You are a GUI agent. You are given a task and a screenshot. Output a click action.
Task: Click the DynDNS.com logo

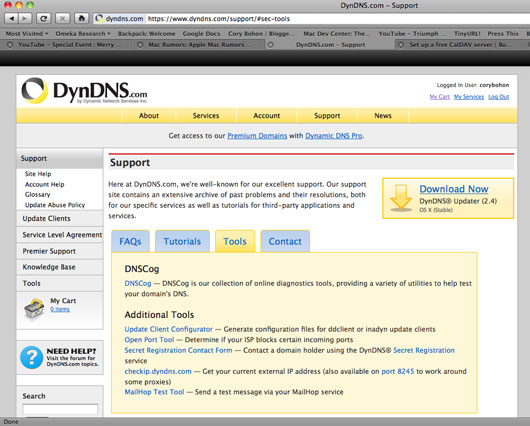[85, 91]
